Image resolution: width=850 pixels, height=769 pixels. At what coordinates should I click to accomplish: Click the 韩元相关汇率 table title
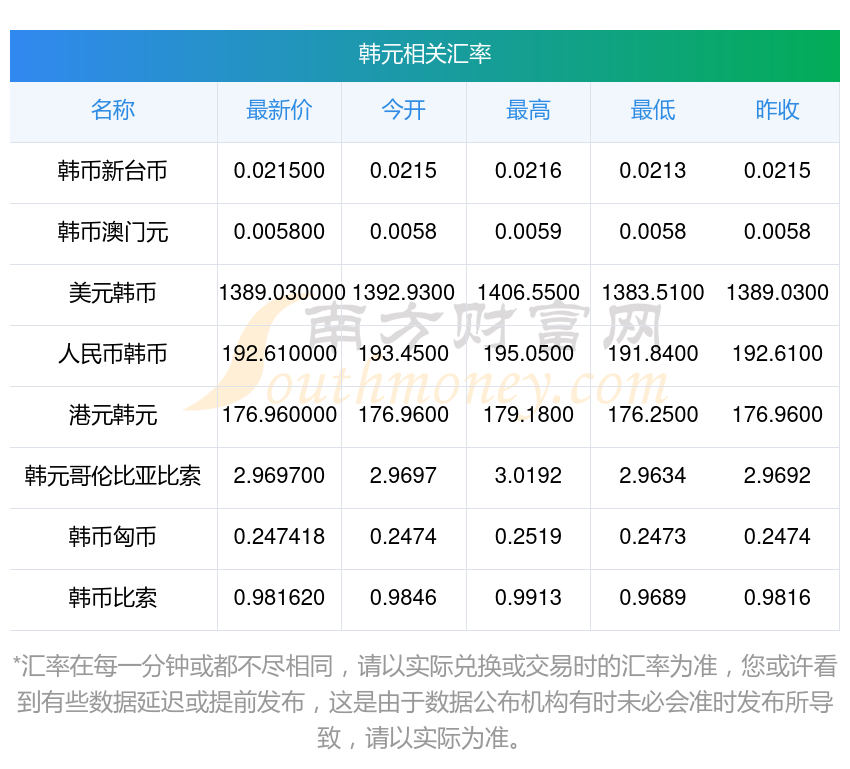[424, 54]
